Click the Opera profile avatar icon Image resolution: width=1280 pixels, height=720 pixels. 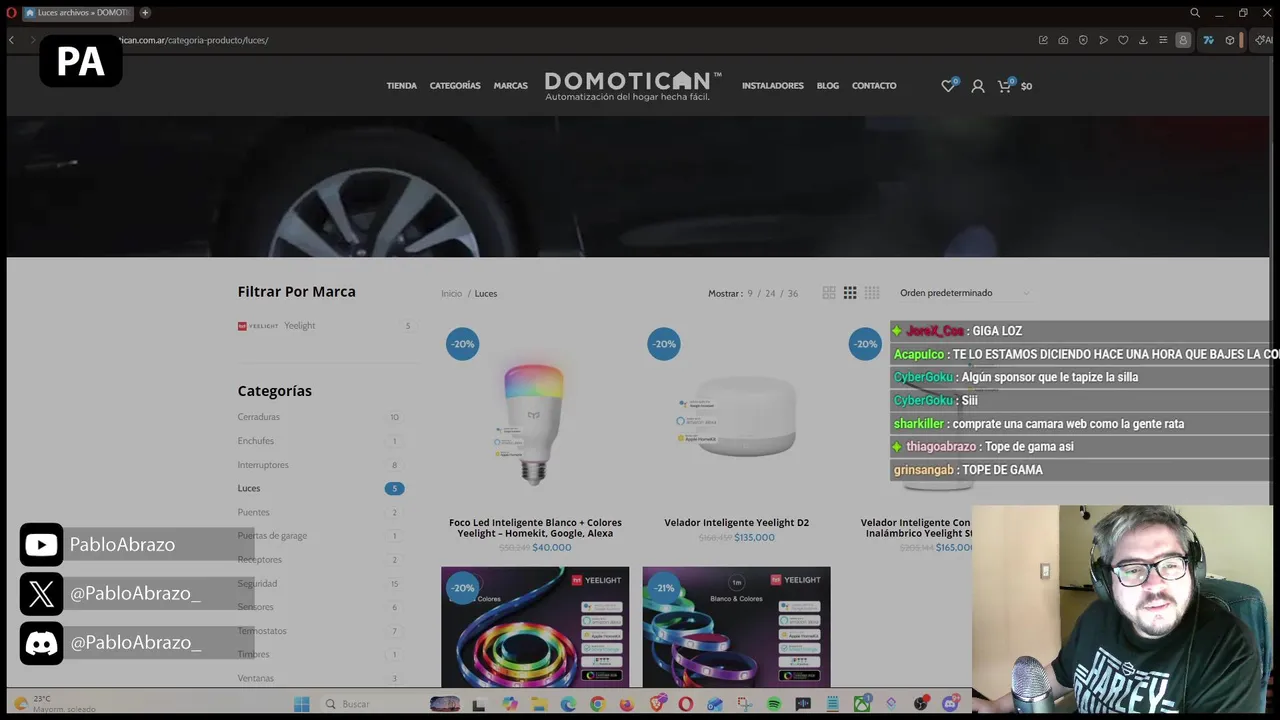tap(1183, 40)
